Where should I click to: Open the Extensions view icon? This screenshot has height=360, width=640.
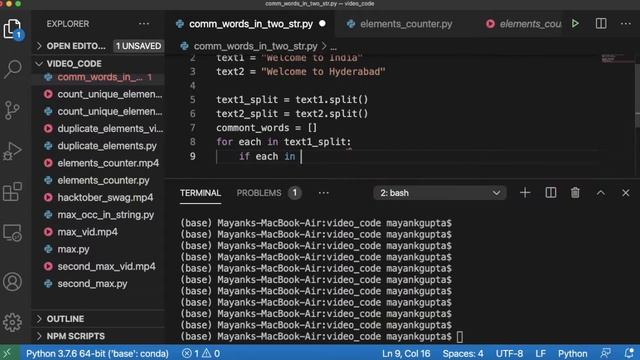click(12, 192)
